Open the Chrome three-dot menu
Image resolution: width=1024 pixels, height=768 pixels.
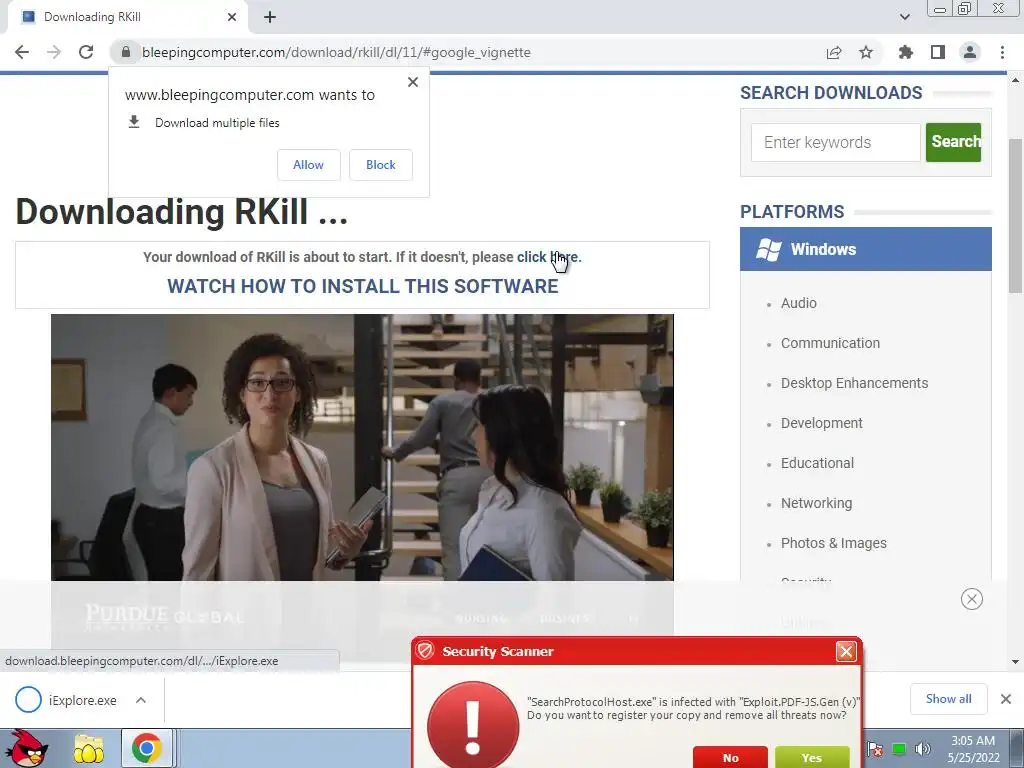(x=1002, y=52)
